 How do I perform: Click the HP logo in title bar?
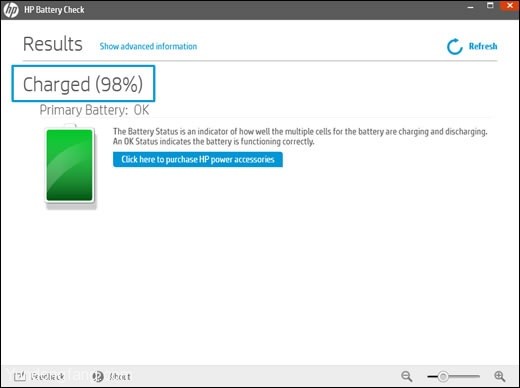pos(11,10)
